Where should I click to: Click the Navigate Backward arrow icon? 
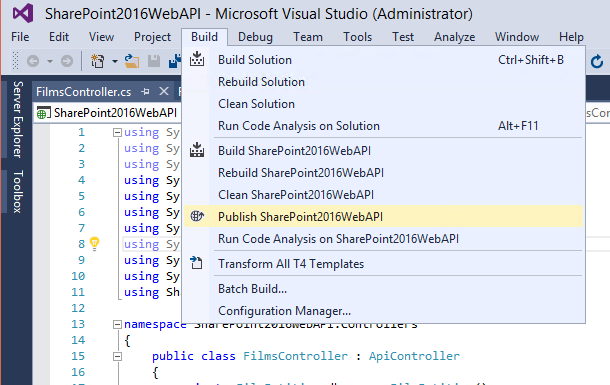(x=33, y=61)
